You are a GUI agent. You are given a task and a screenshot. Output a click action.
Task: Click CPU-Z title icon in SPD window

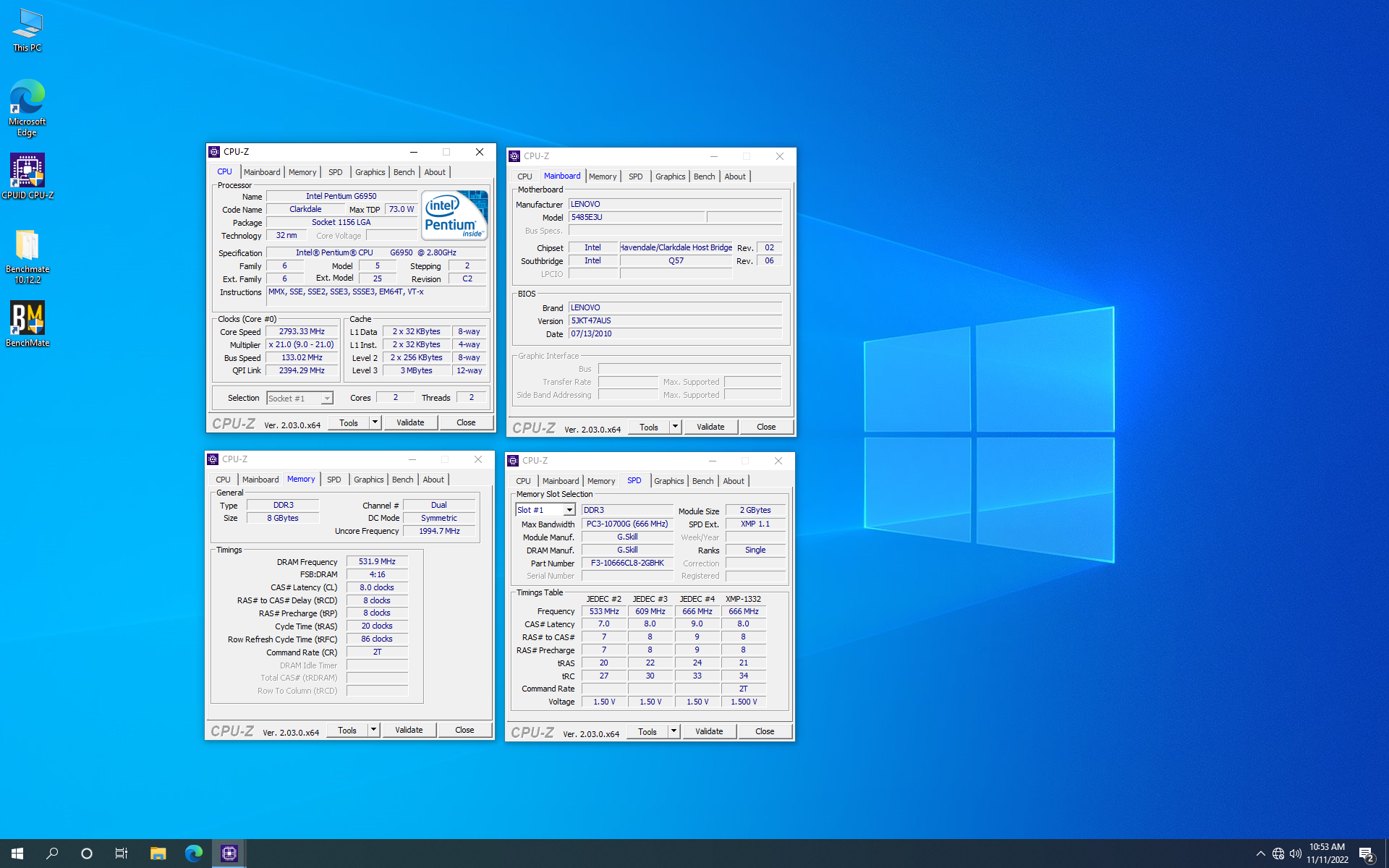click(513, 461)
